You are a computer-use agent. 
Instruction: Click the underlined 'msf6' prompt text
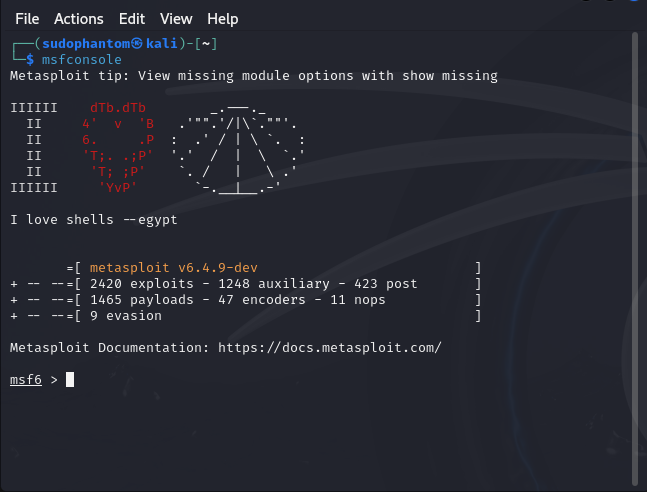pyautogui.click(x=26, y=380)
